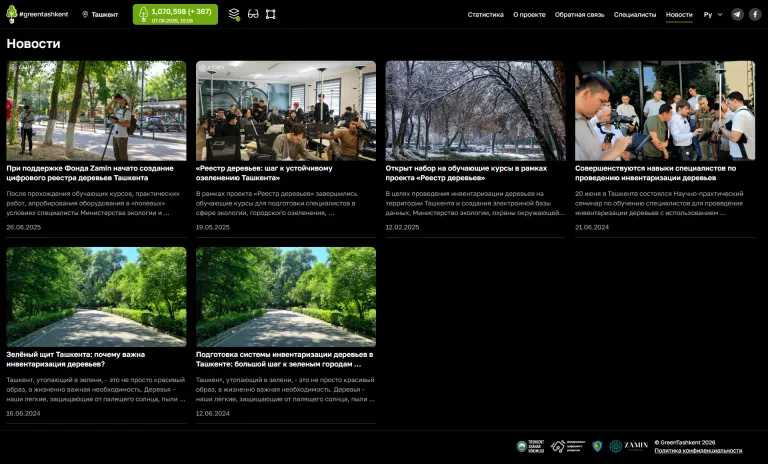Open Политика конфиденциальности link
Image resolution: width=768 pixels, height=464 pixels.
click(x=698, y=450)
